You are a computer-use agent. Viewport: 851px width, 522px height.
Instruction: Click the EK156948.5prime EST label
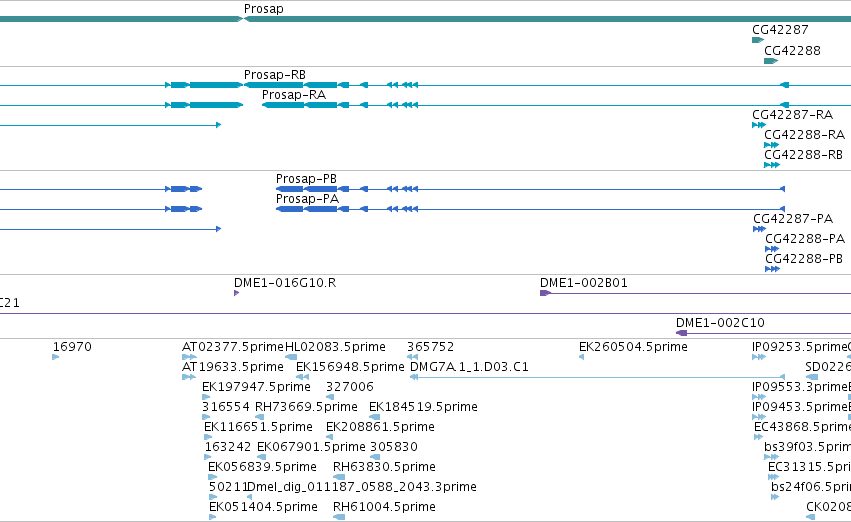point(350,367)
